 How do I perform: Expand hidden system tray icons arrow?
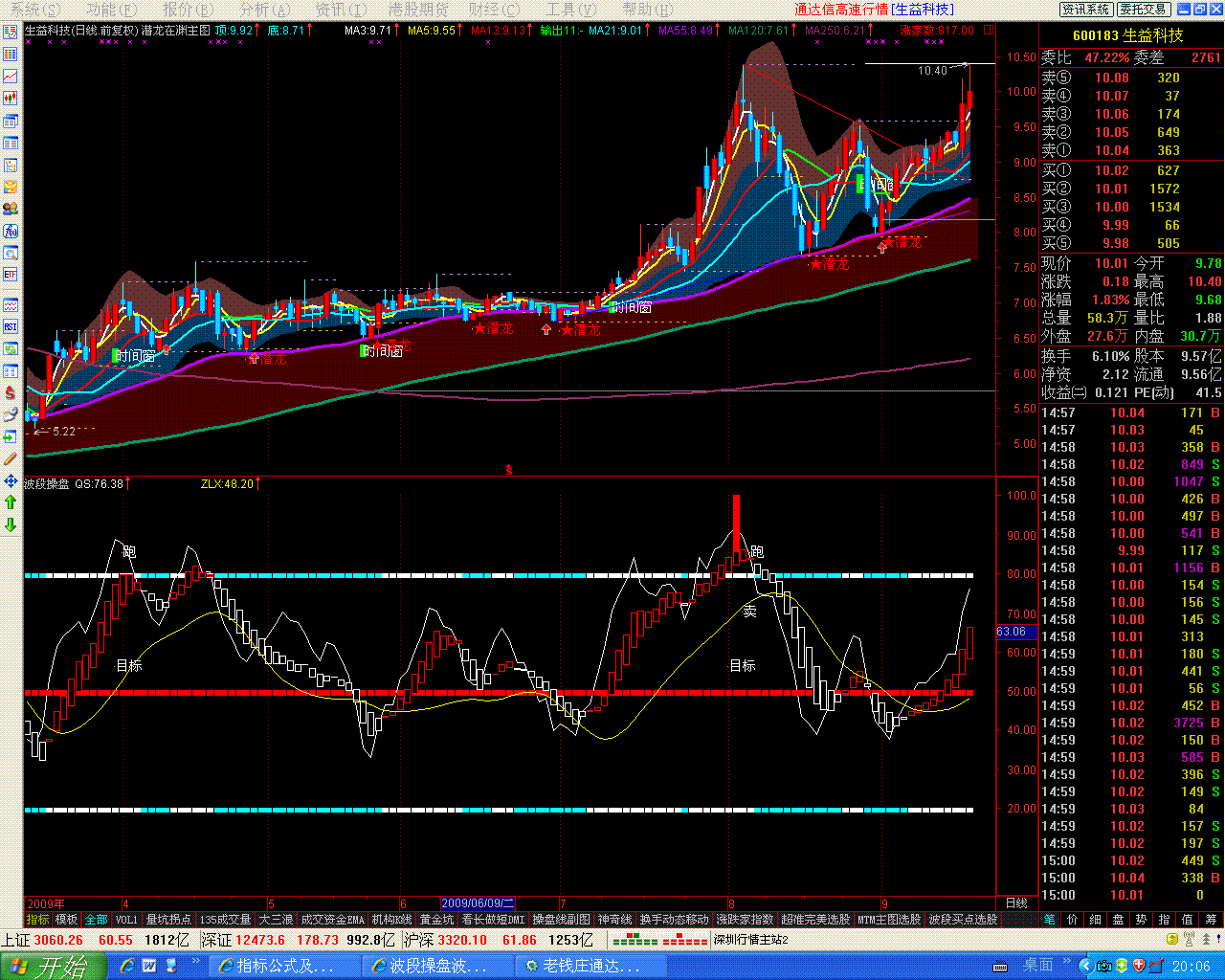pos(1085,966)
